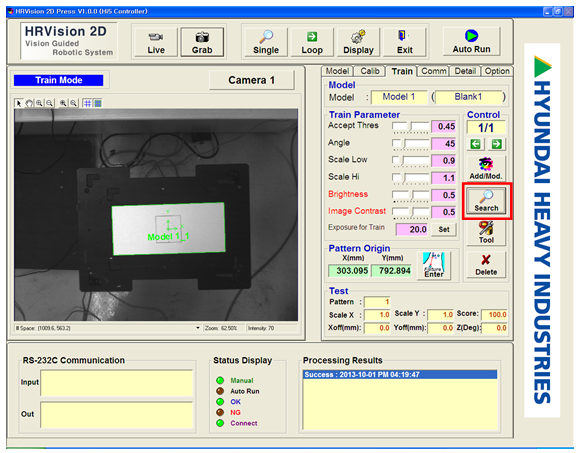Select the Success result entry in Processing Results
The height and width of the screenshot is (453, 580).
coord(400,375)
